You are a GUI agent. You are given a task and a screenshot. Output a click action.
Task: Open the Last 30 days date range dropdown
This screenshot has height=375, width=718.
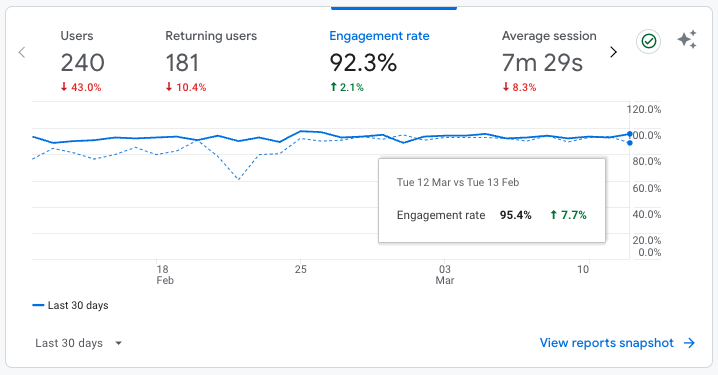click(79, 343)
